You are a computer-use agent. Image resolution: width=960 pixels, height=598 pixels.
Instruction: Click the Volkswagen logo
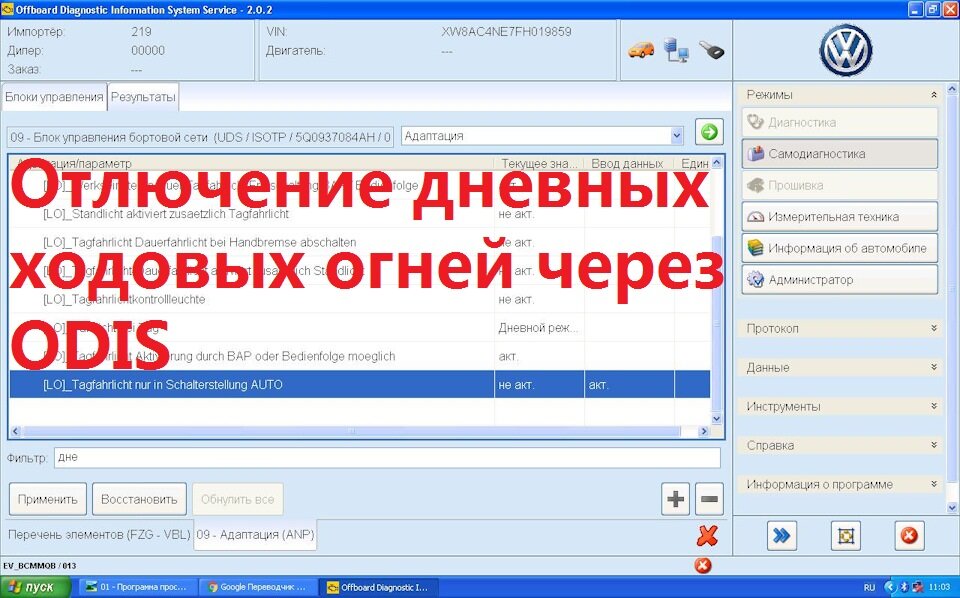[x=846, y=50]
